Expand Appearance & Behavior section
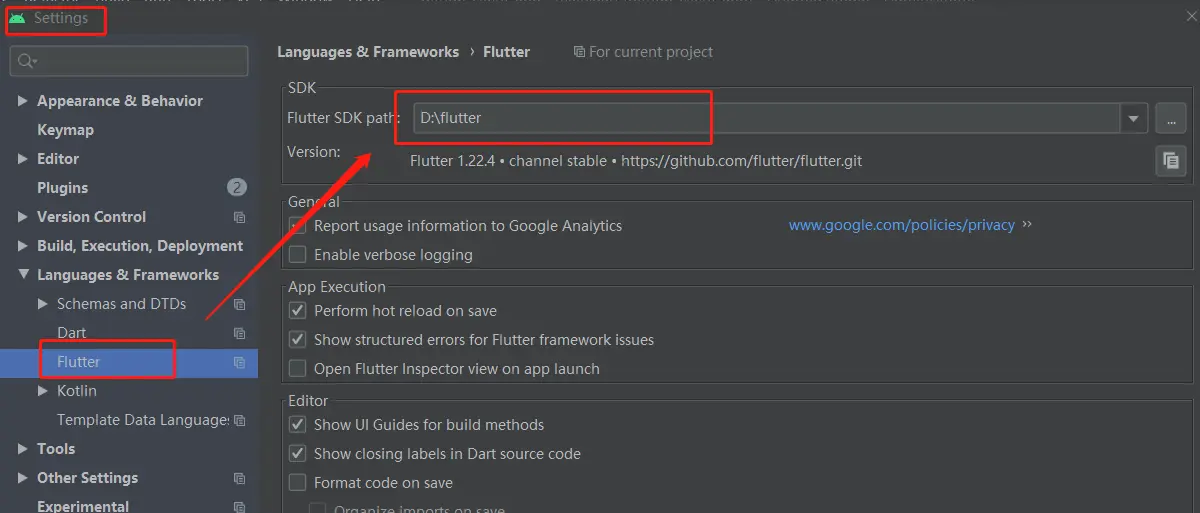The height and width of the screenshot is (513, 1200). (23, 101)
